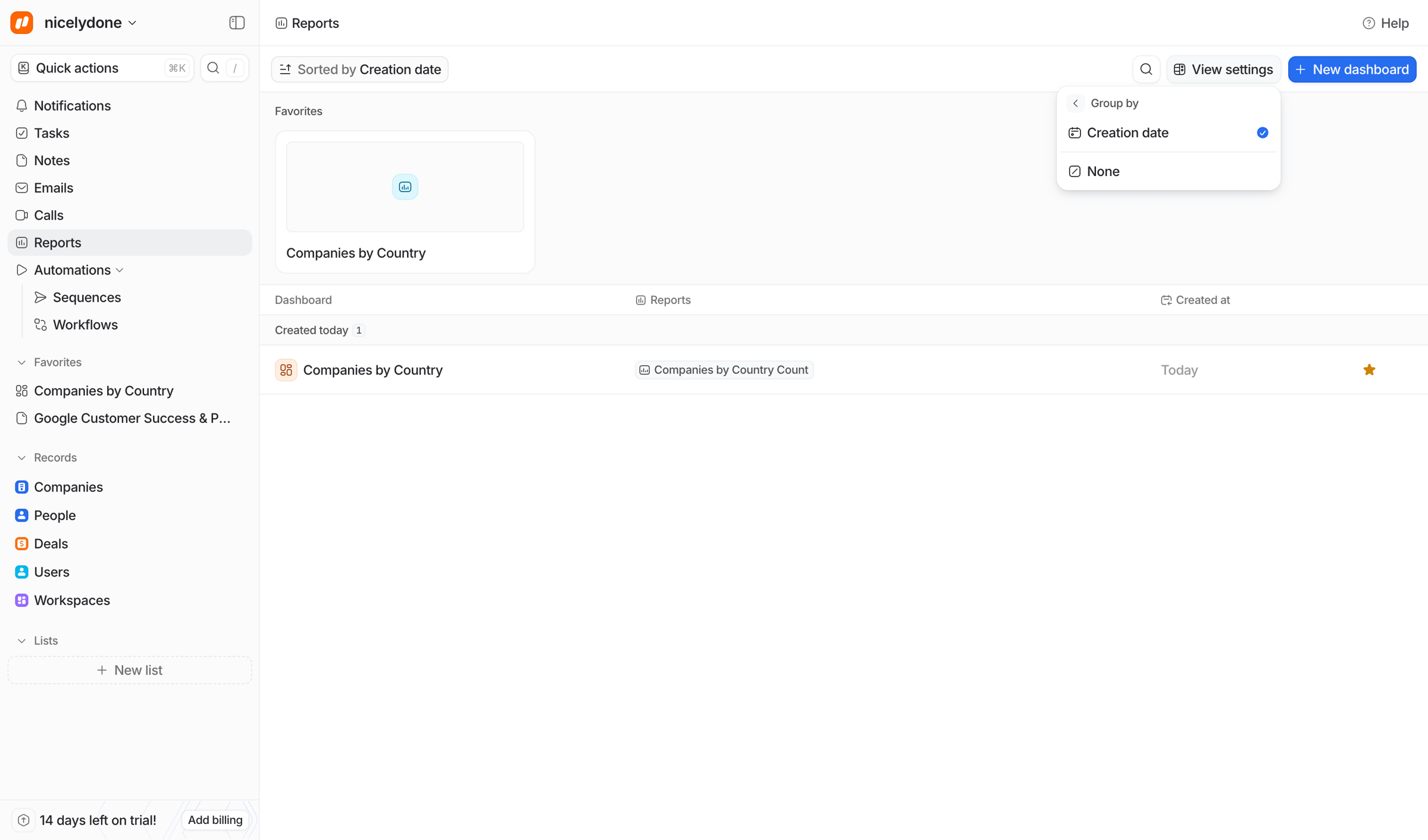Collapse the Lists sidebar section
This screenshot has width=1428, height=840.
(22, 641)
